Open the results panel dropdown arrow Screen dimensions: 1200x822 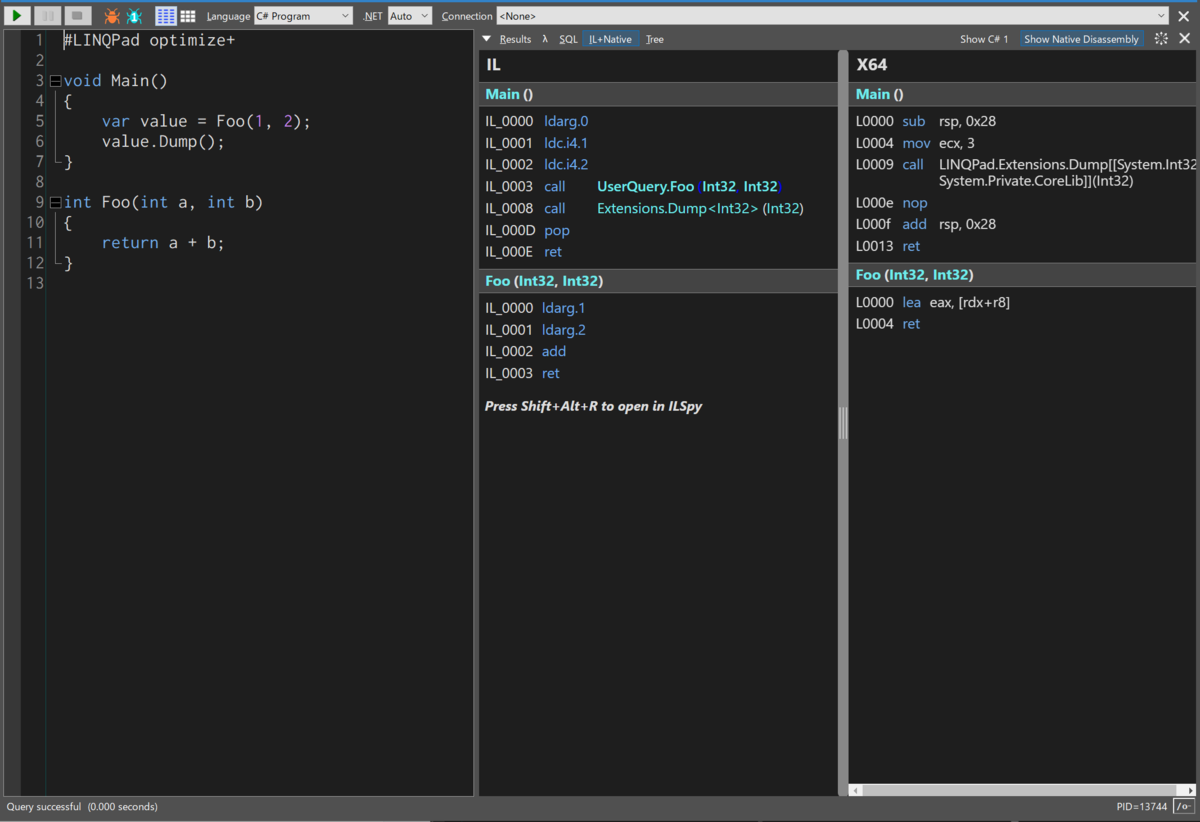487,39
